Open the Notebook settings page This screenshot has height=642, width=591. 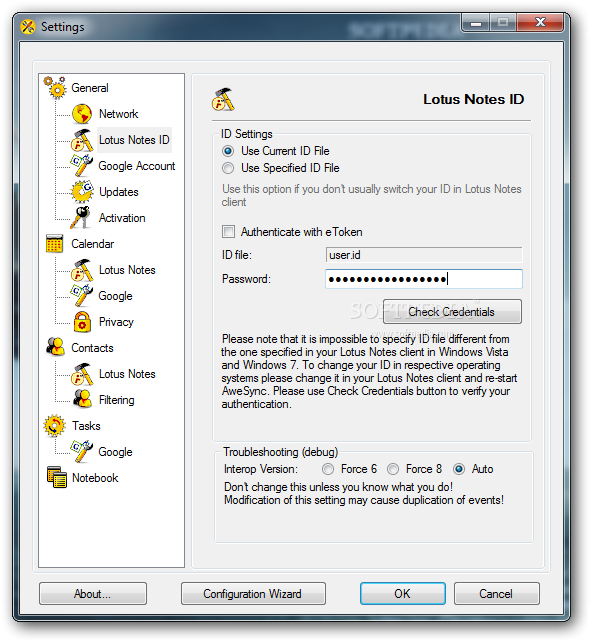pos(95,478)
